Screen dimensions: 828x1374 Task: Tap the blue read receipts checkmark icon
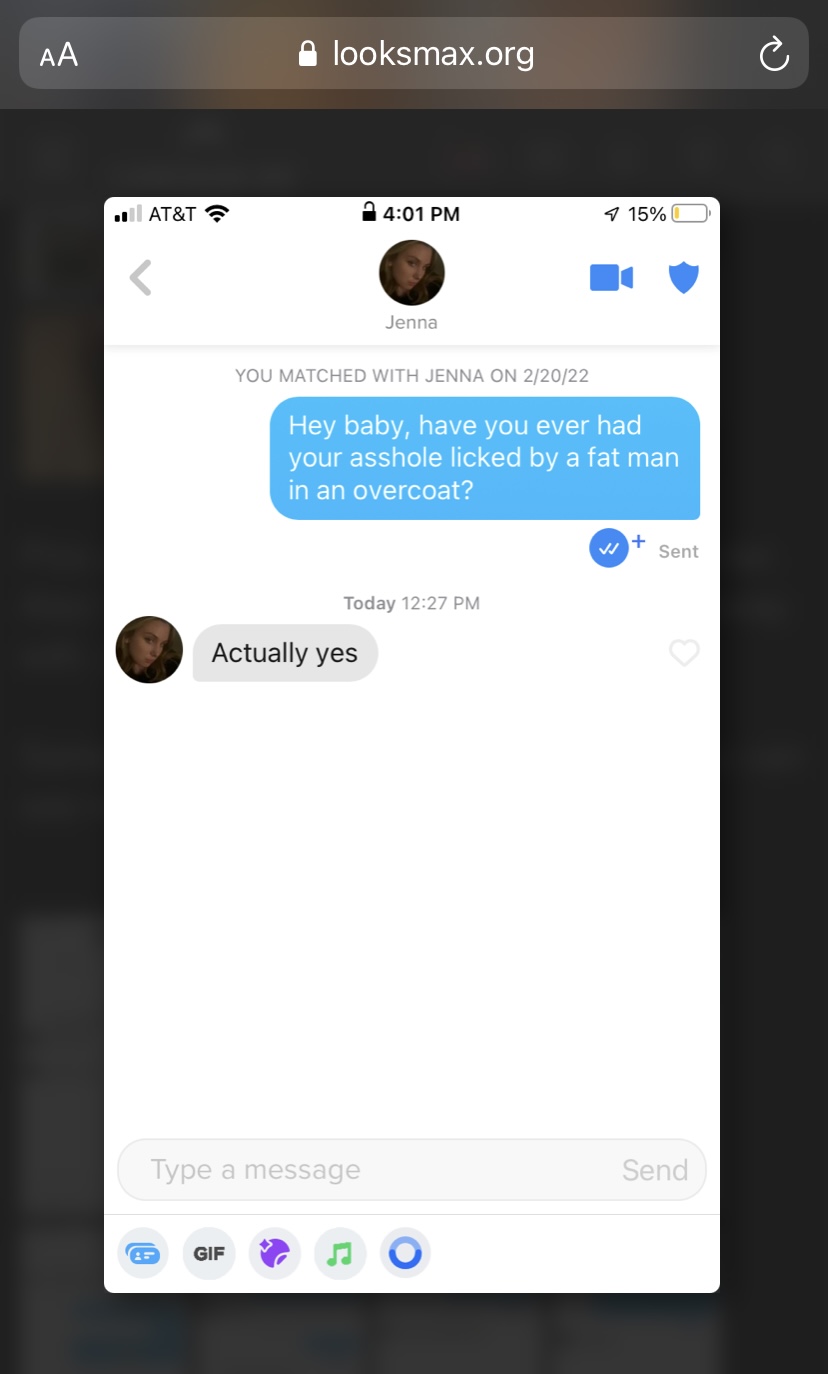[x=609, y=548]
